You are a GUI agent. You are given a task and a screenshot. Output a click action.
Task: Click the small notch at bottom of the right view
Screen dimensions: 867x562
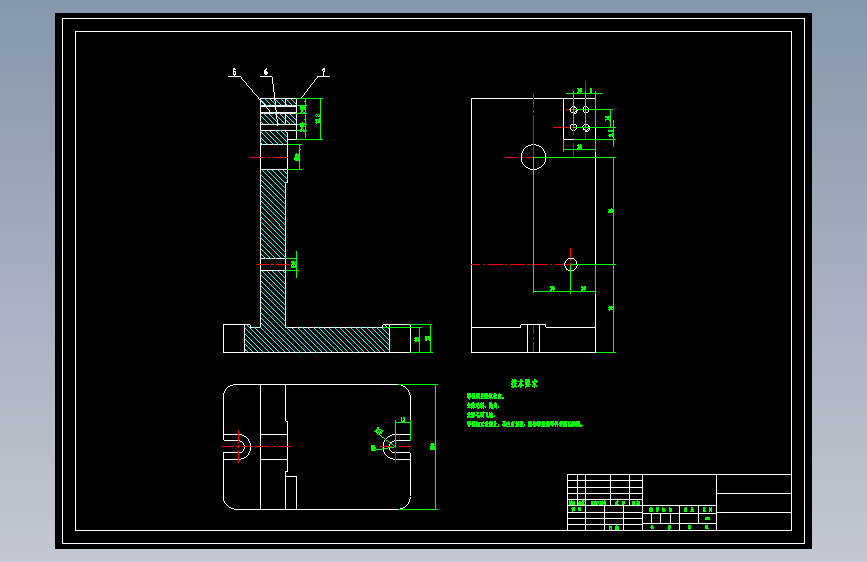pos(534,338)
